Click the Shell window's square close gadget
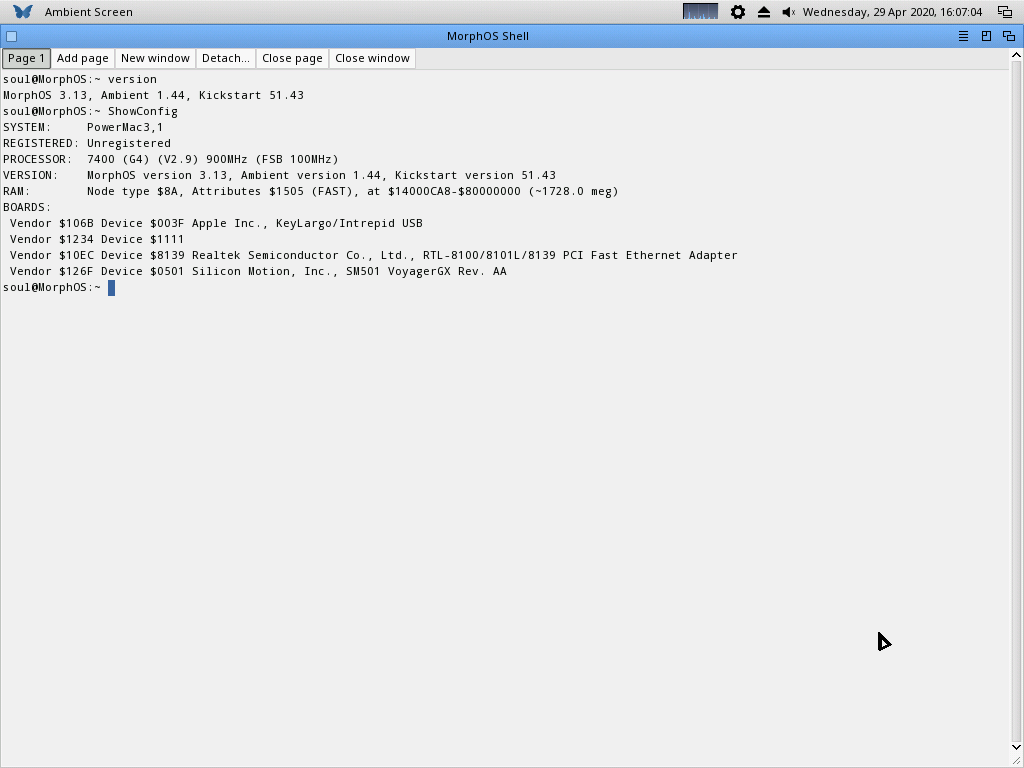Image resolution: width=1024 pixels, height=768 pixels. tap(12, 37)
